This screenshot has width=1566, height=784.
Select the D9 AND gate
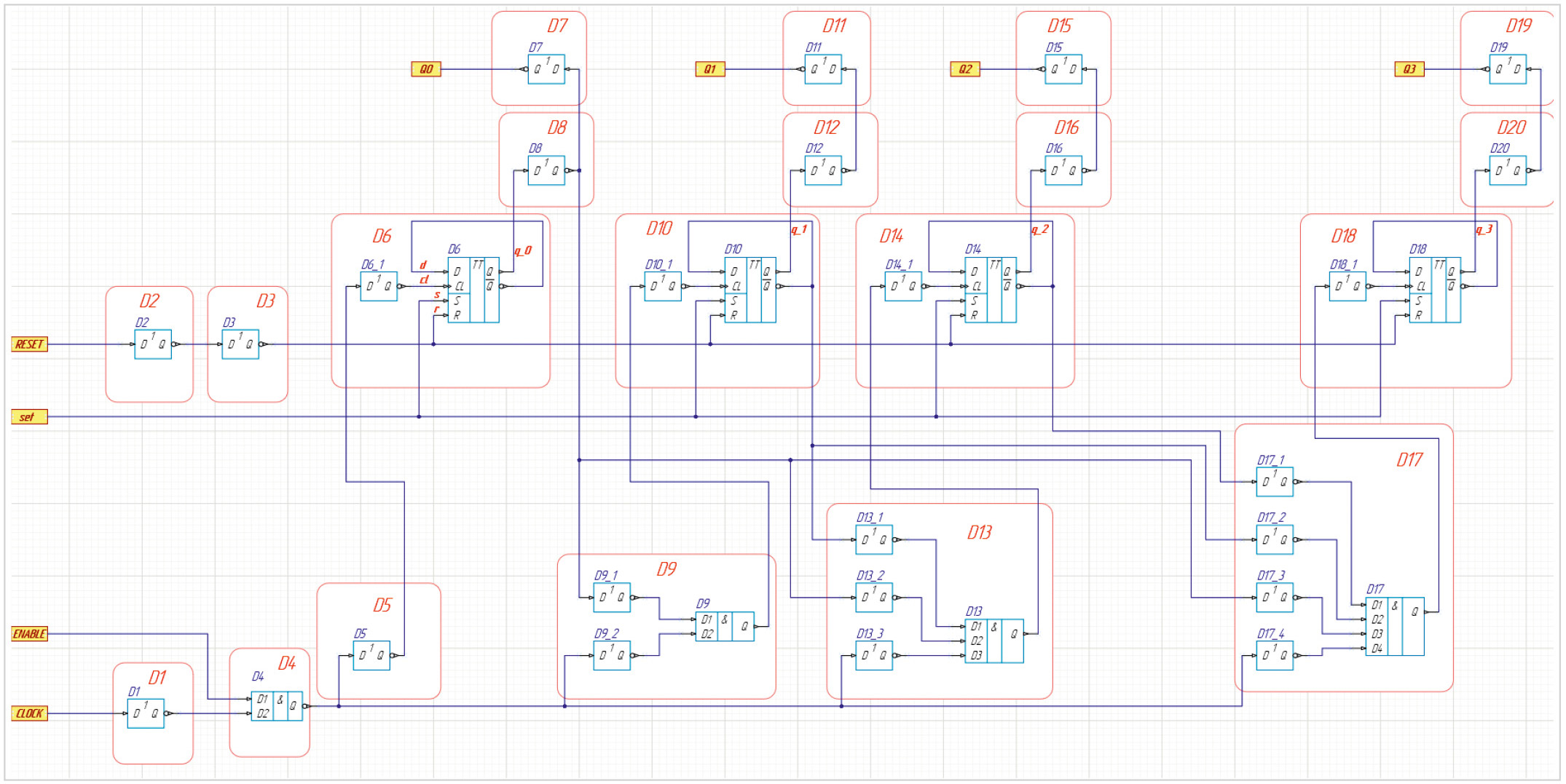(725, 626)
